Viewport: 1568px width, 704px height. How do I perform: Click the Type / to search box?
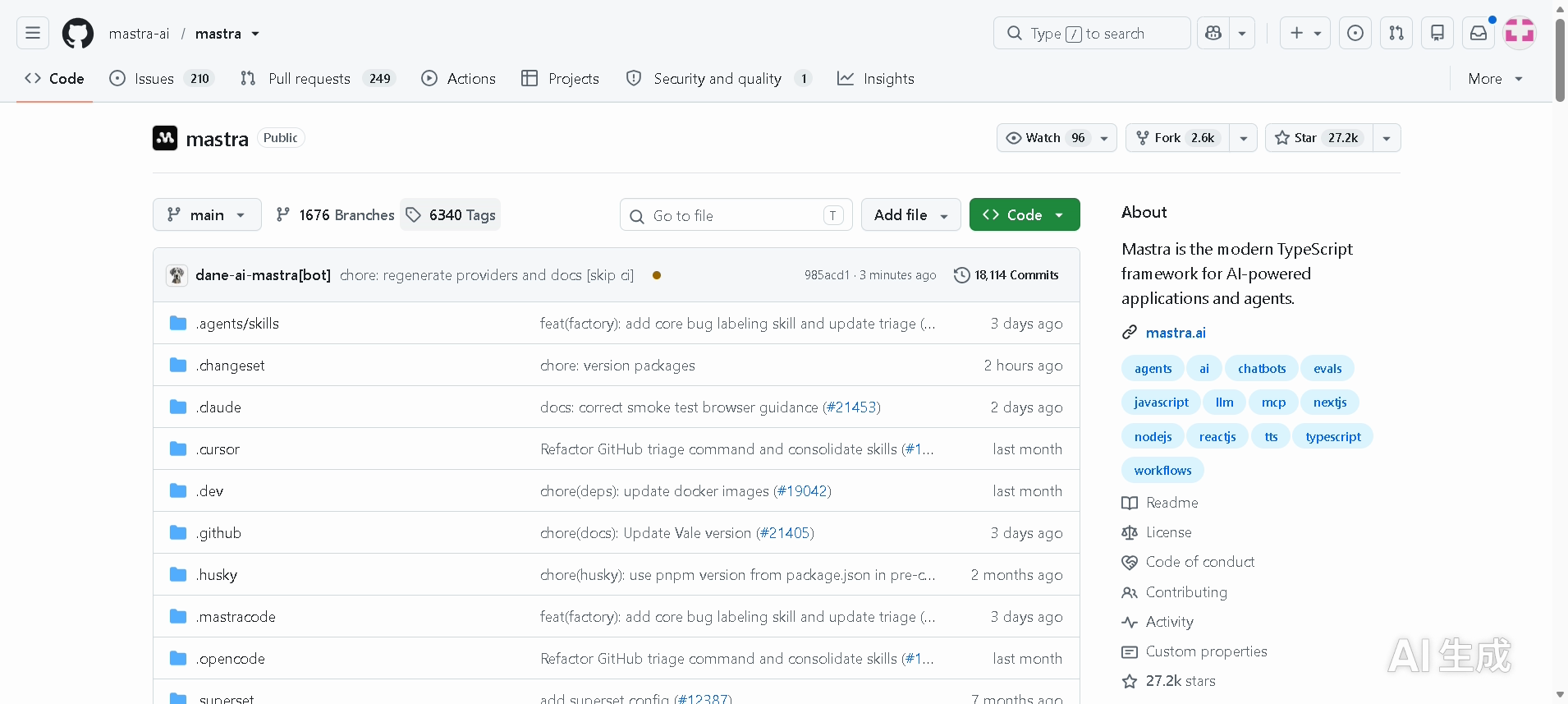click(1092, 33)
